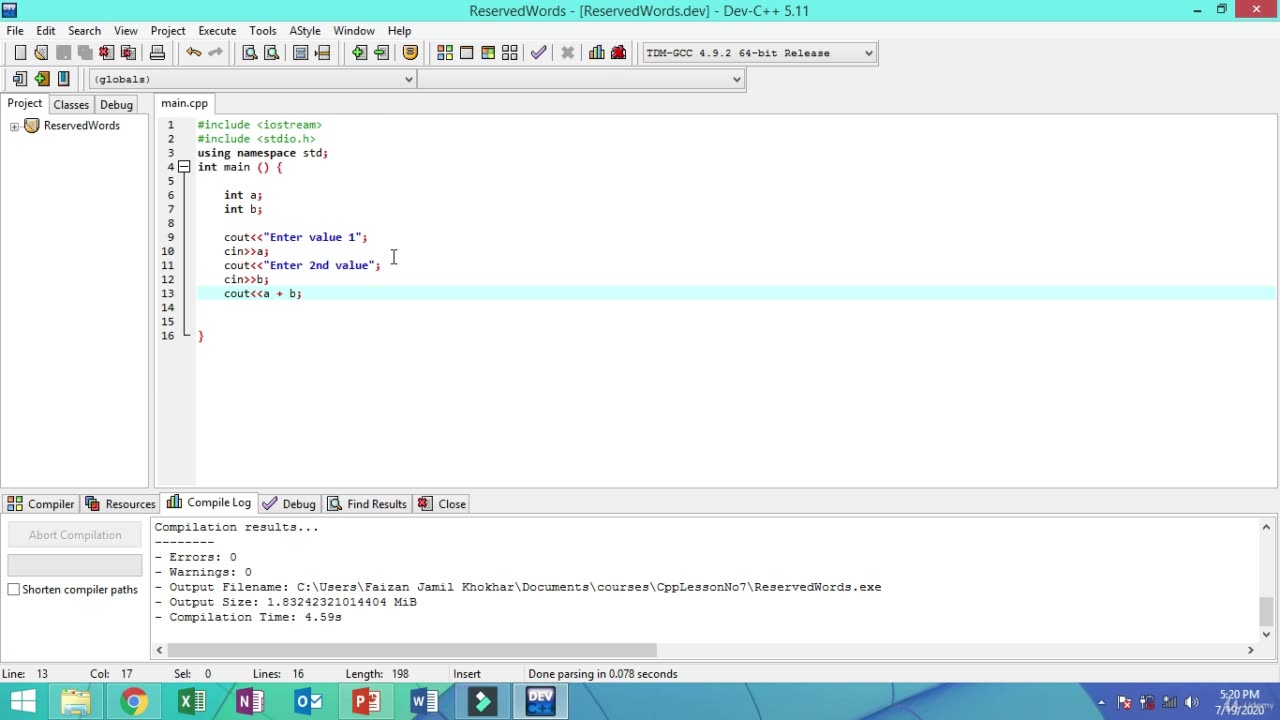Screen dimensions: 1280x720
Task: Click the Open file toolbar icon
Action: pos(41,53)
